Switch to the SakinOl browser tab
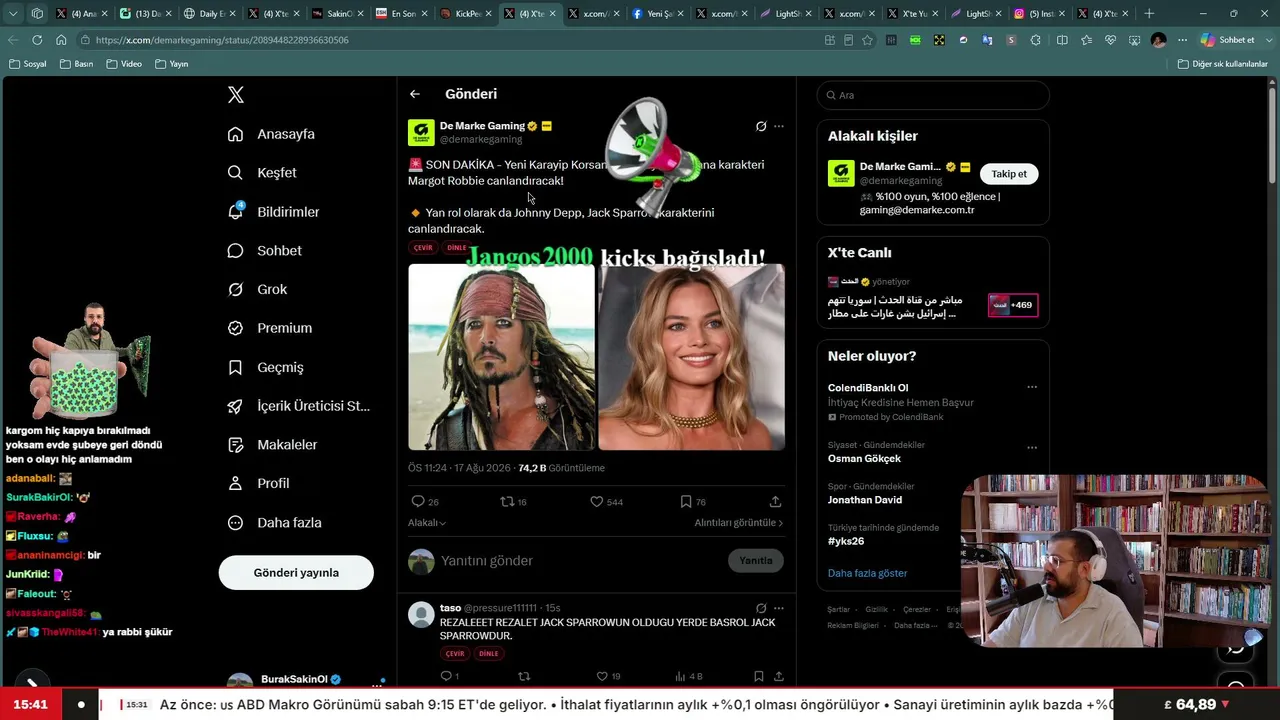Viewport: 1280px width, 720px height. [337, 14]
